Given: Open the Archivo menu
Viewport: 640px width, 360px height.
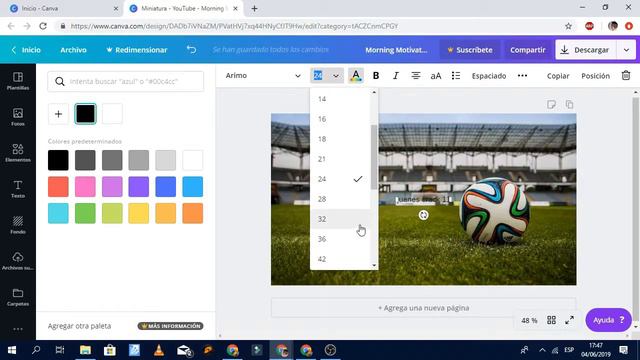Looking at the screenshot, I should [x=73, y=50].
